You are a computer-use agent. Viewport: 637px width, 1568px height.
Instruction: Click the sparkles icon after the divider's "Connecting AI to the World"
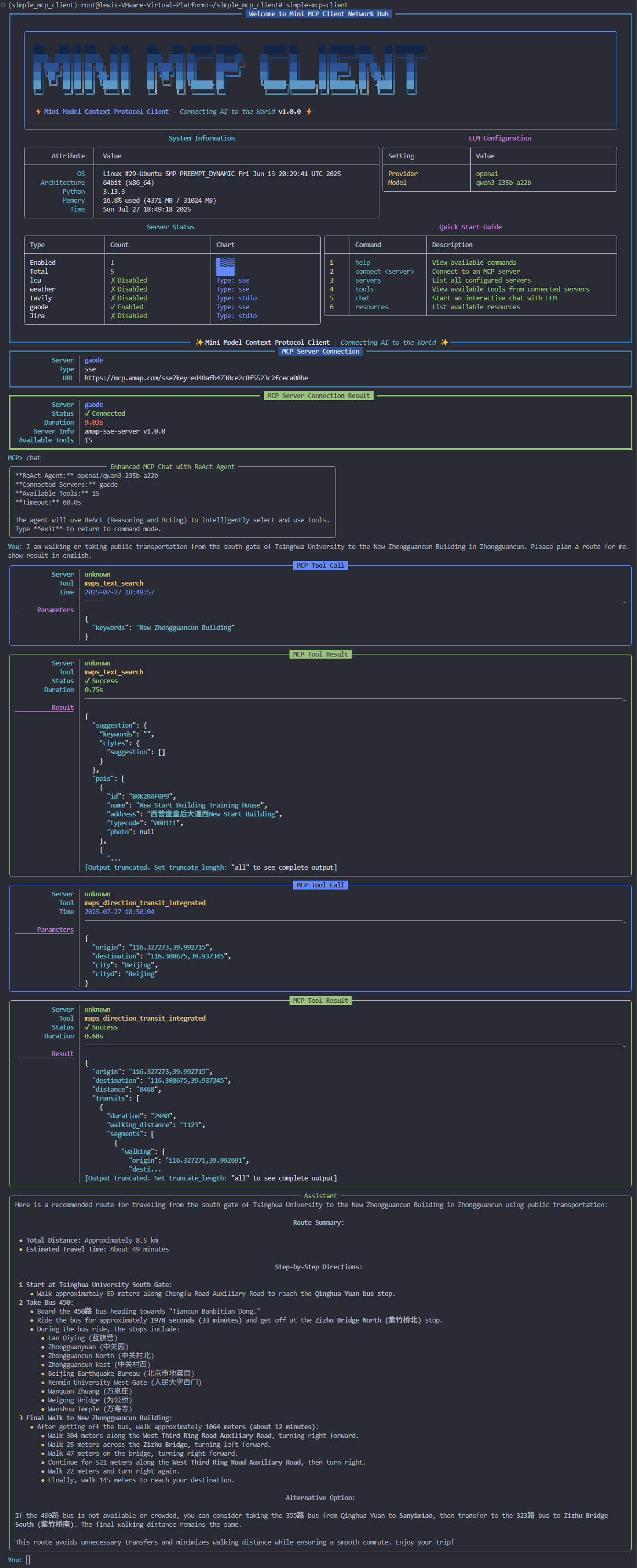tap(444, 342)
